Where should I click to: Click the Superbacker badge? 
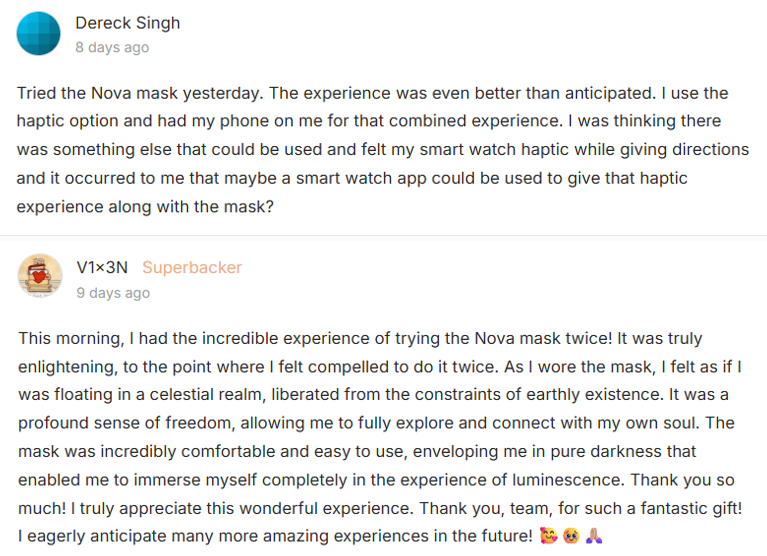192,267
